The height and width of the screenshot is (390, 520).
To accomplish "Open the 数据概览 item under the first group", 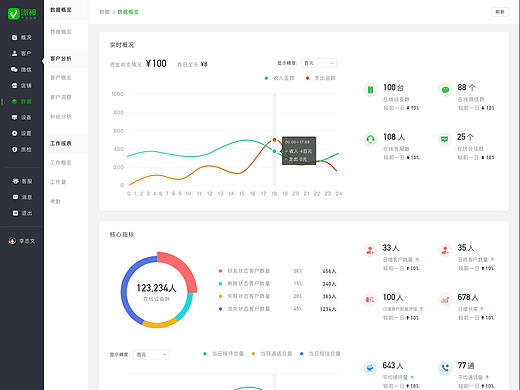I will 61,32.
